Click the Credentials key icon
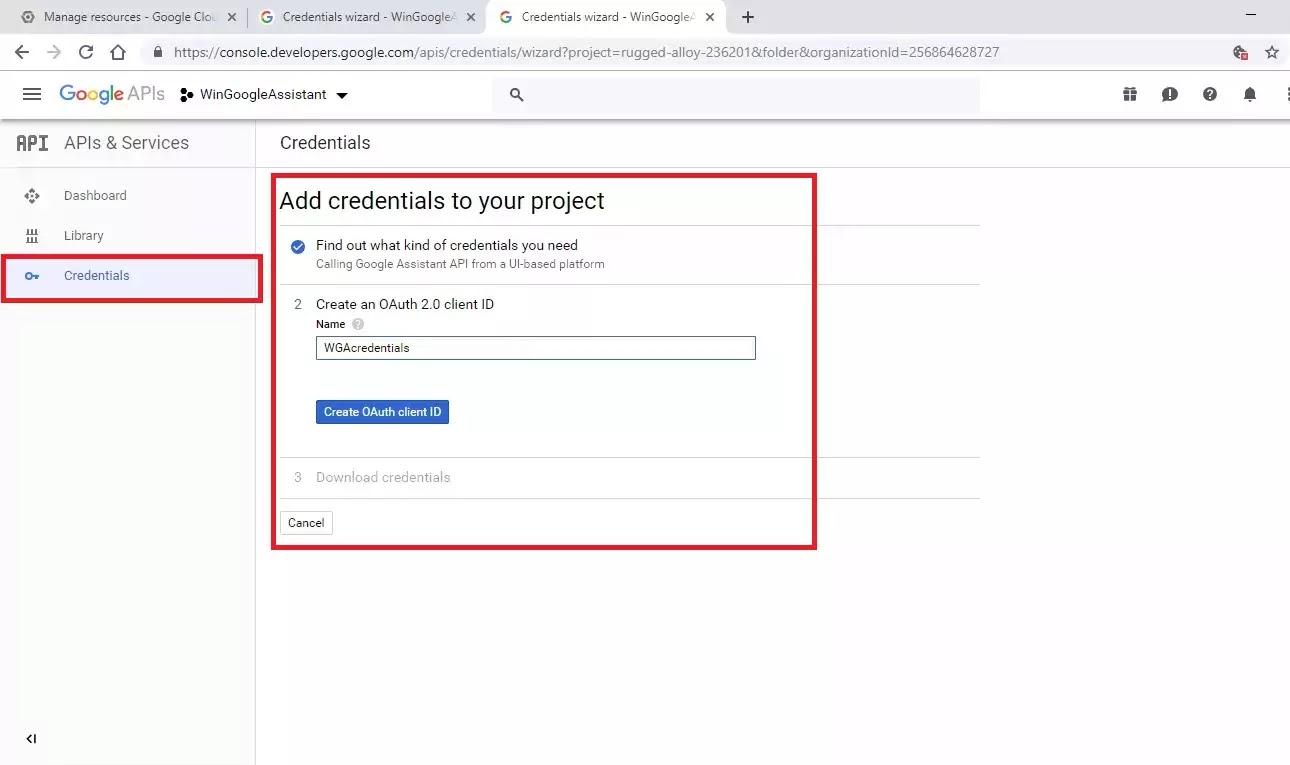This screenshot has width=1290, height=765. point(31,276)
